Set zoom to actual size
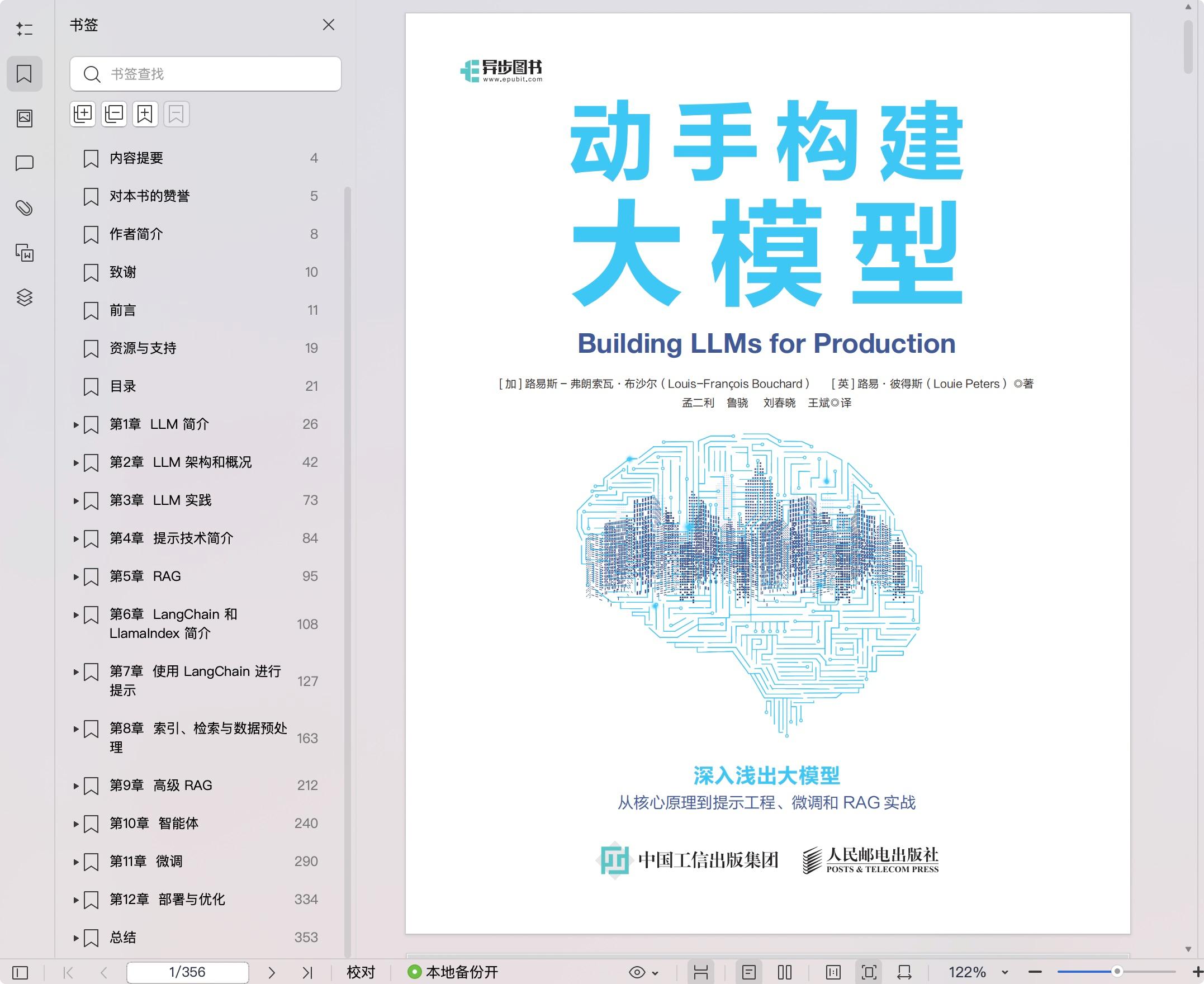This screenshot has width=1204, height=984. click(x=833, y=973)
